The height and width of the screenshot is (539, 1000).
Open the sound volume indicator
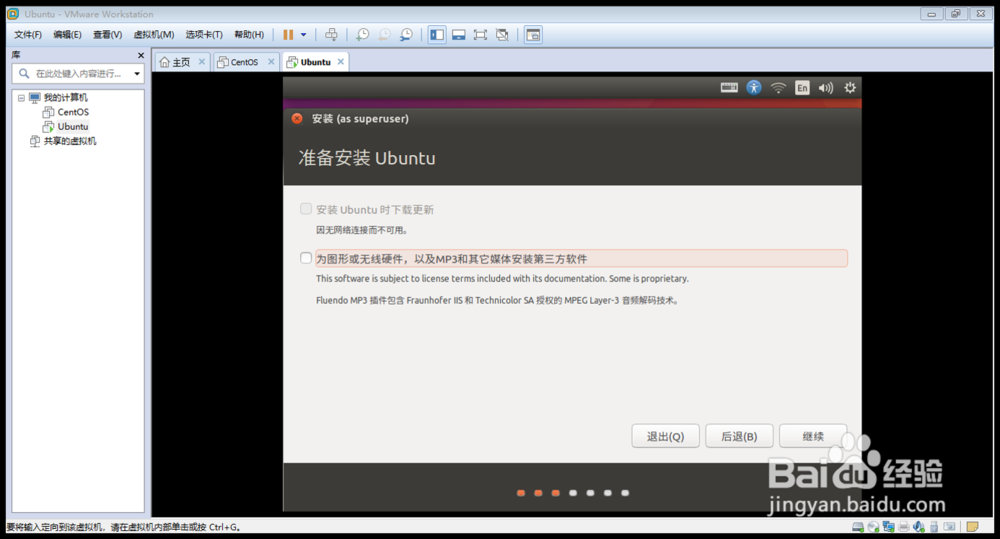(x=826, y=88)
